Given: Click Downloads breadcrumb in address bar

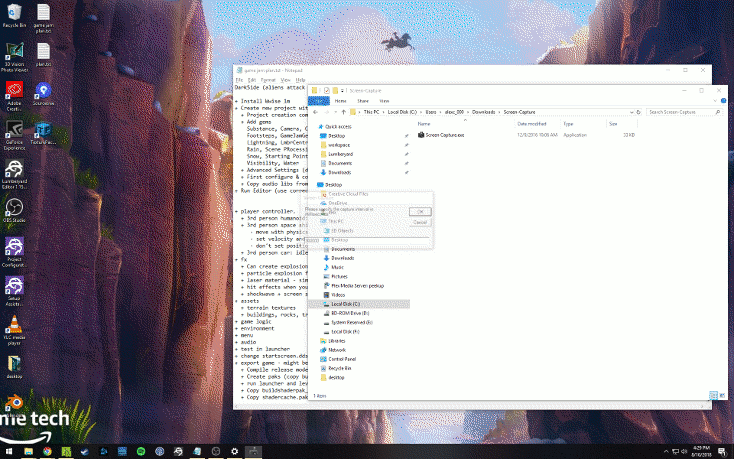Looking at the screenshot, I should [484, 112].
